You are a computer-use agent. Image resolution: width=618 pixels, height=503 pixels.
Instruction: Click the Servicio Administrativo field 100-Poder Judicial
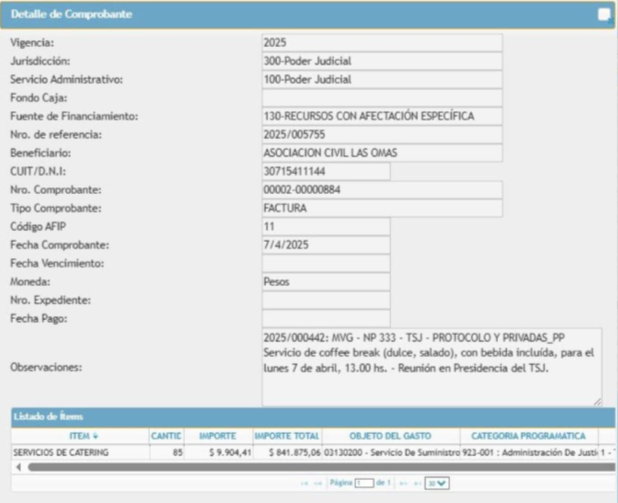(382, 79)
